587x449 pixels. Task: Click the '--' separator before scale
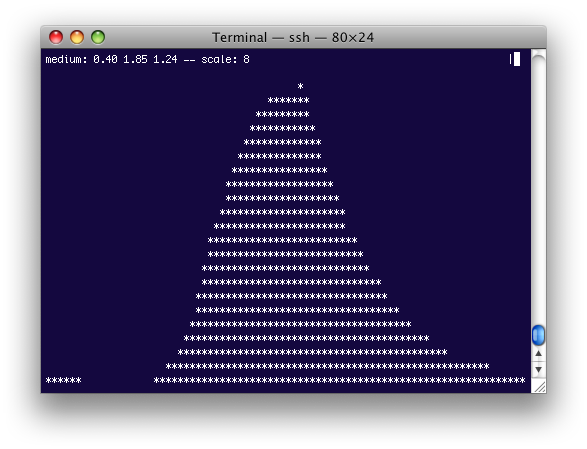click(x=189, y=60)
